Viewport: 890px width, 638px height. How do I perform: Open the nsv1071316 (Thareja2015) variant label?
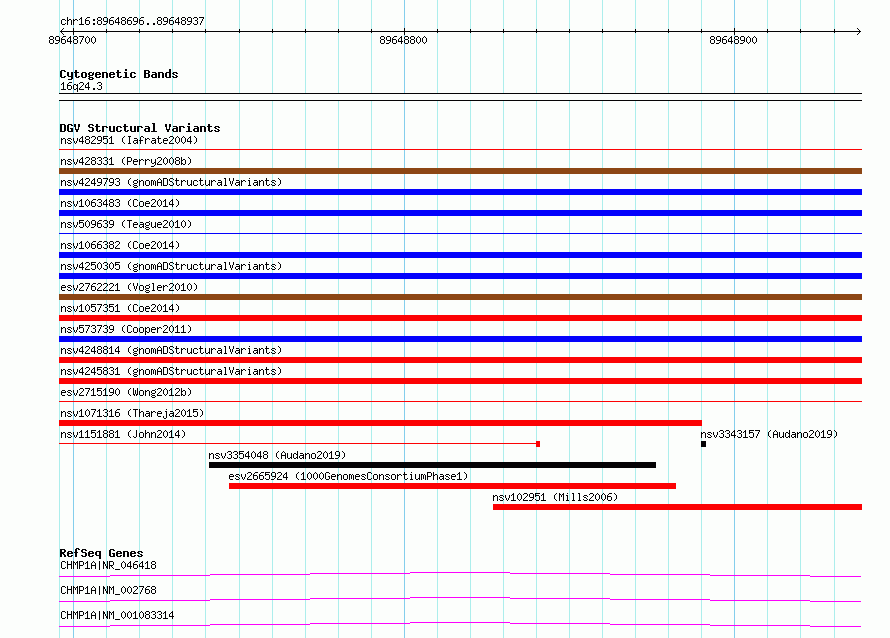click(x=132, y=413)
